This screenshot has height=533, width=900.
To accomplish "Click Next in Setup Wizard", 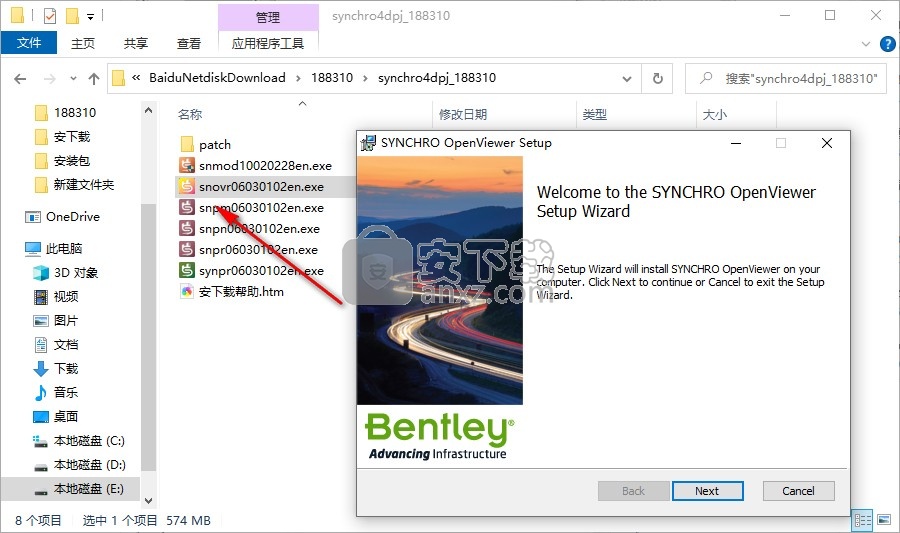I will pyautogui.click(x=707, y=491).
